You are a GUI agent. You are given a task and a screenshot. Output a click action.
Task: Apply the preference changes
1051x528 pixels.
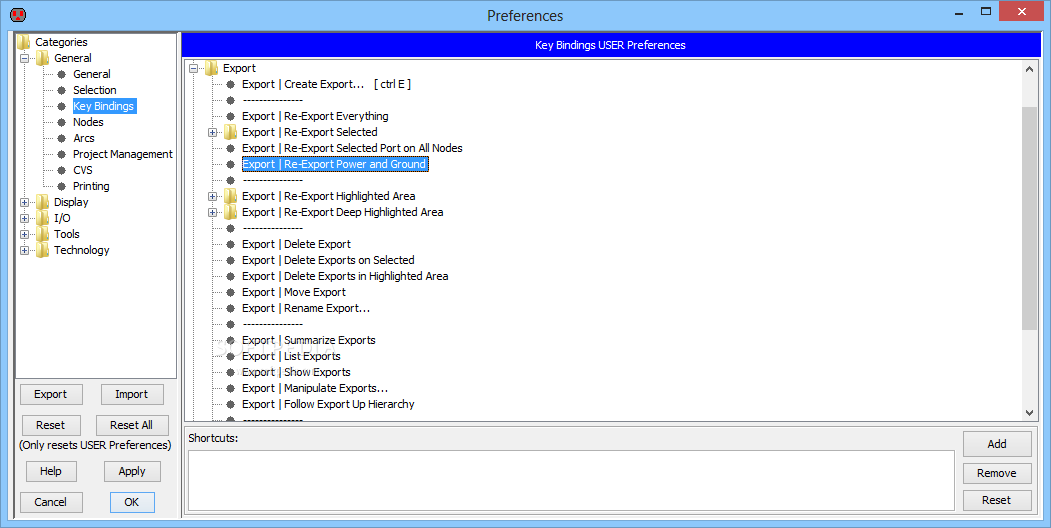click(132, 471)
